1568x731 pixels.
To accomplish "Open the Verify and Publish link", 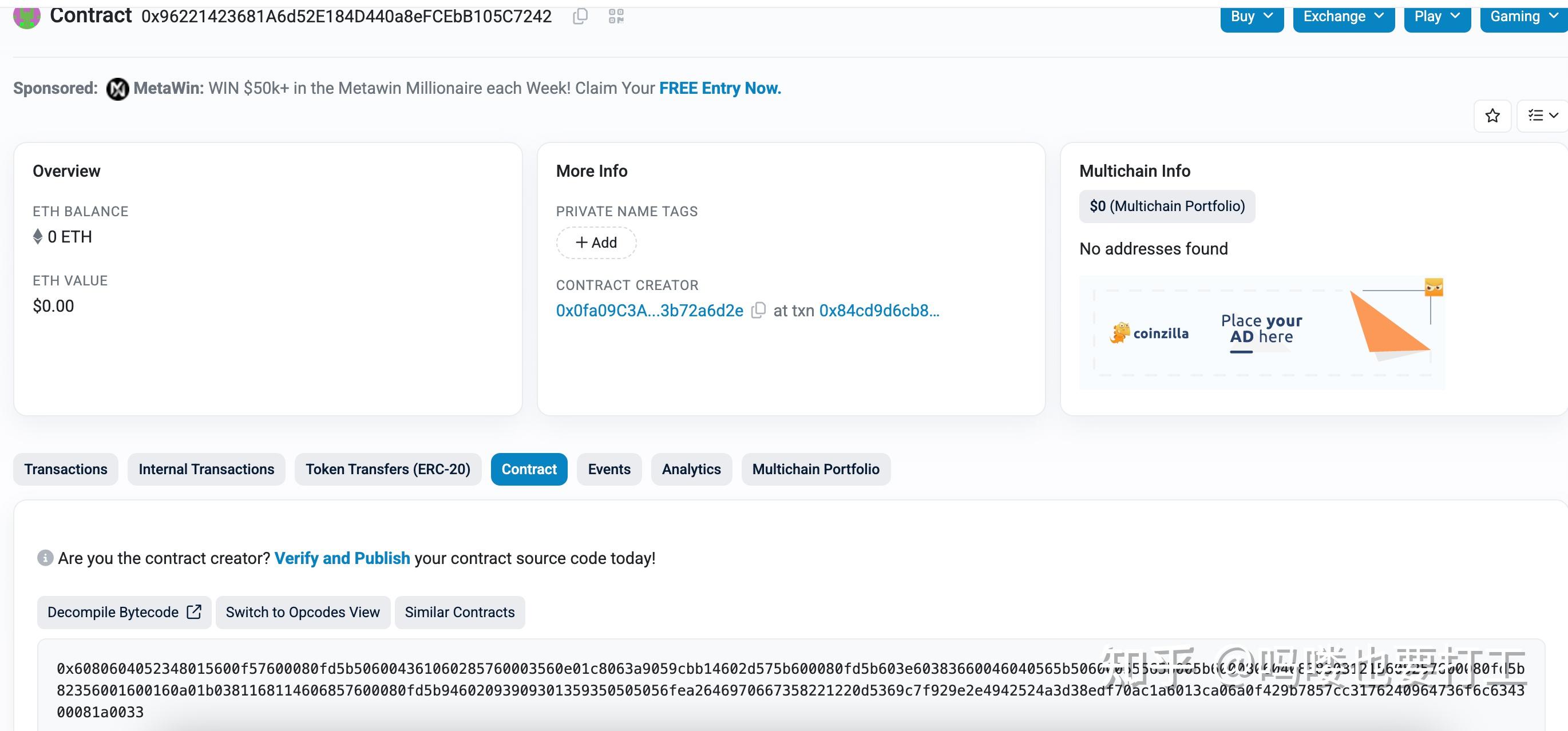I will click(342, 558).
